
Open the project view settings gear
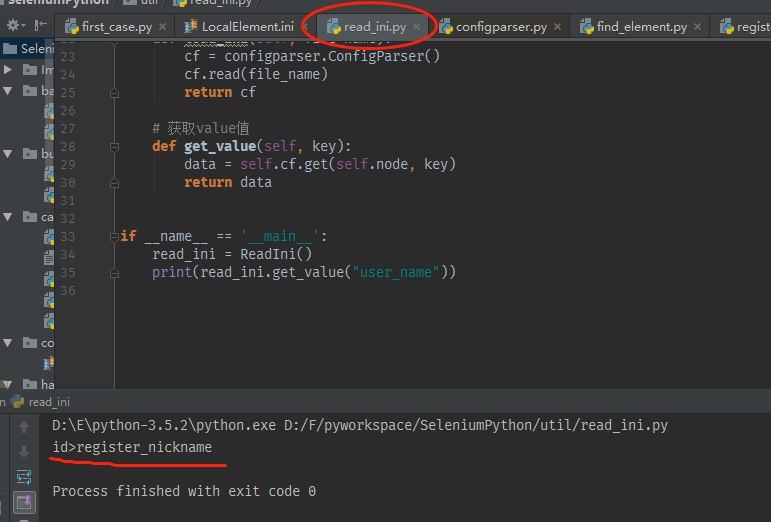click(14, 25)
